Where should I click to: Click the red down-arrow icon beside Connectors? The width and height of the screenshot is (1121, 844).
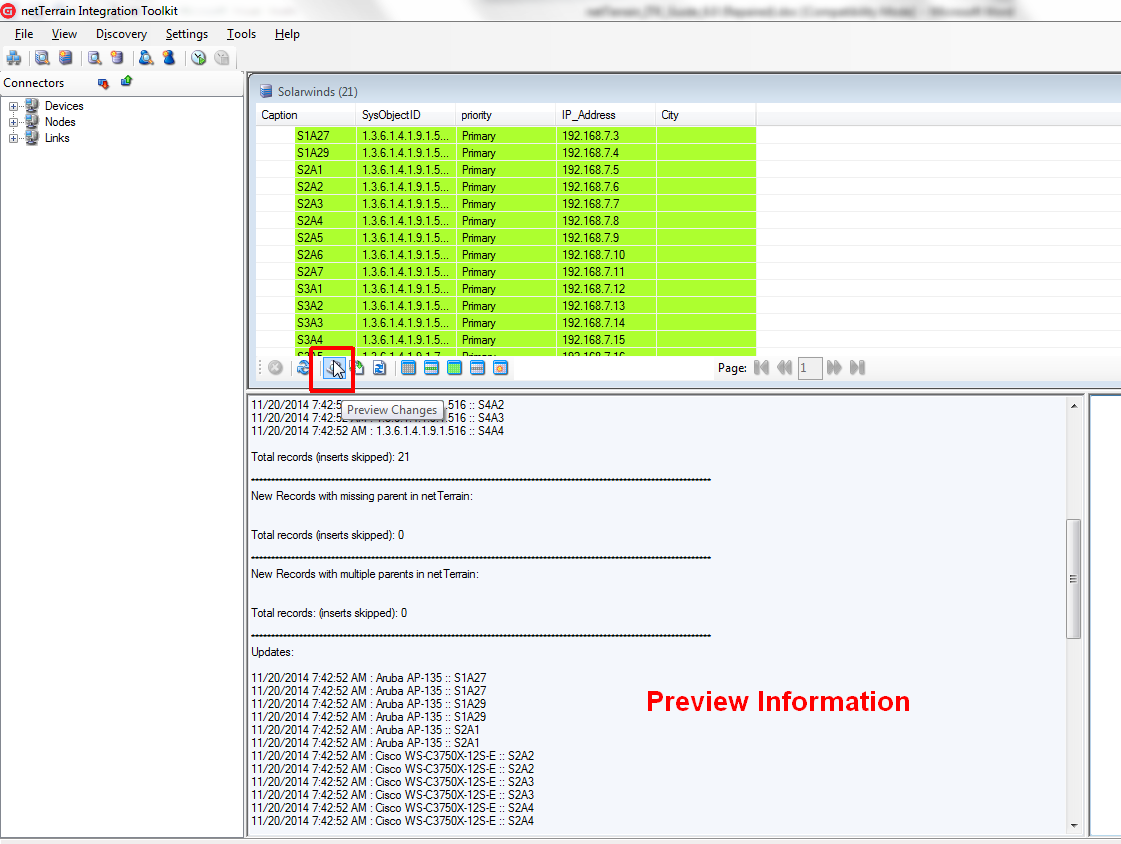[103, 83]
